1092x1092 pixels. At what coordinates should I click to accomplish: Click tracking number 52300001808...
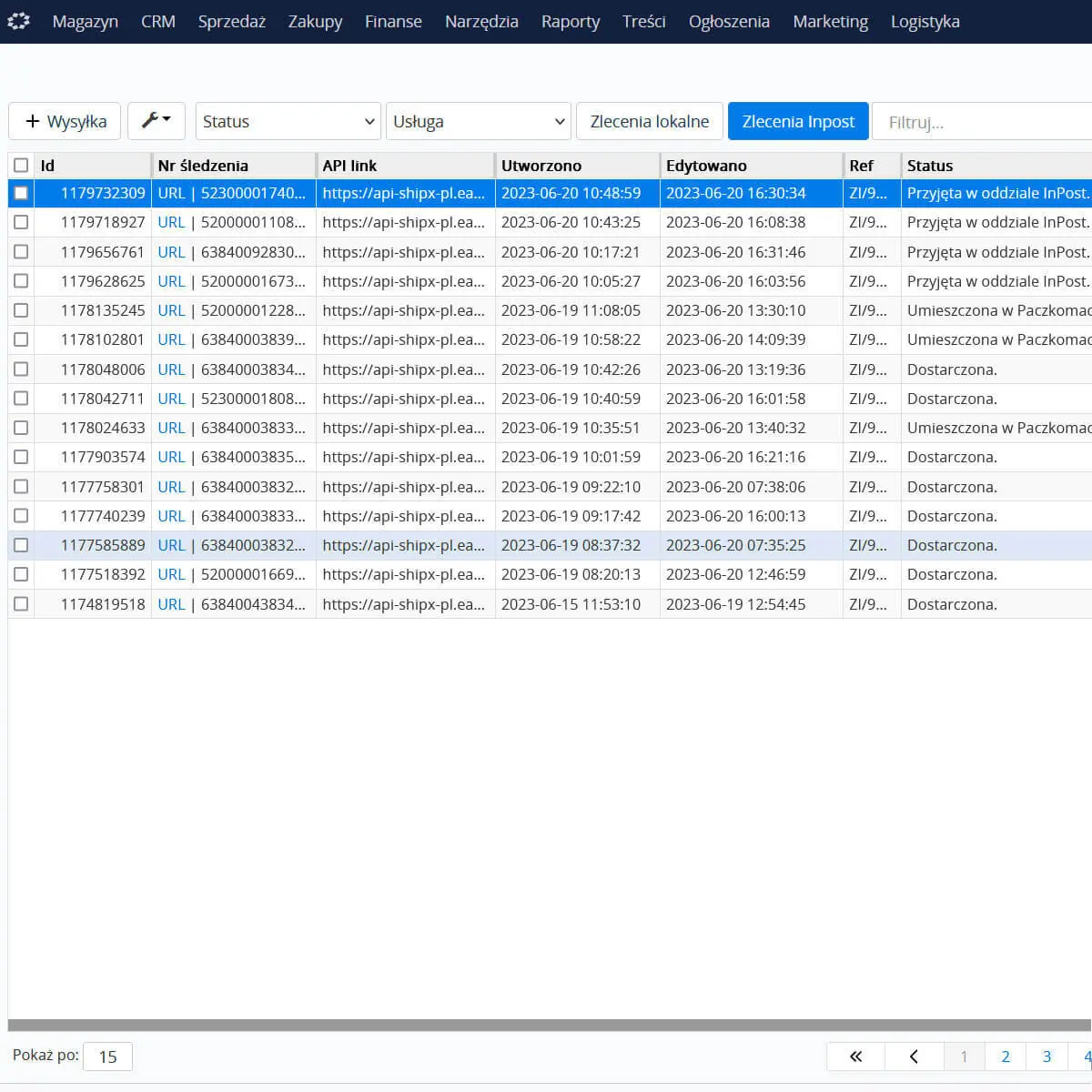[x=253, y=399]
